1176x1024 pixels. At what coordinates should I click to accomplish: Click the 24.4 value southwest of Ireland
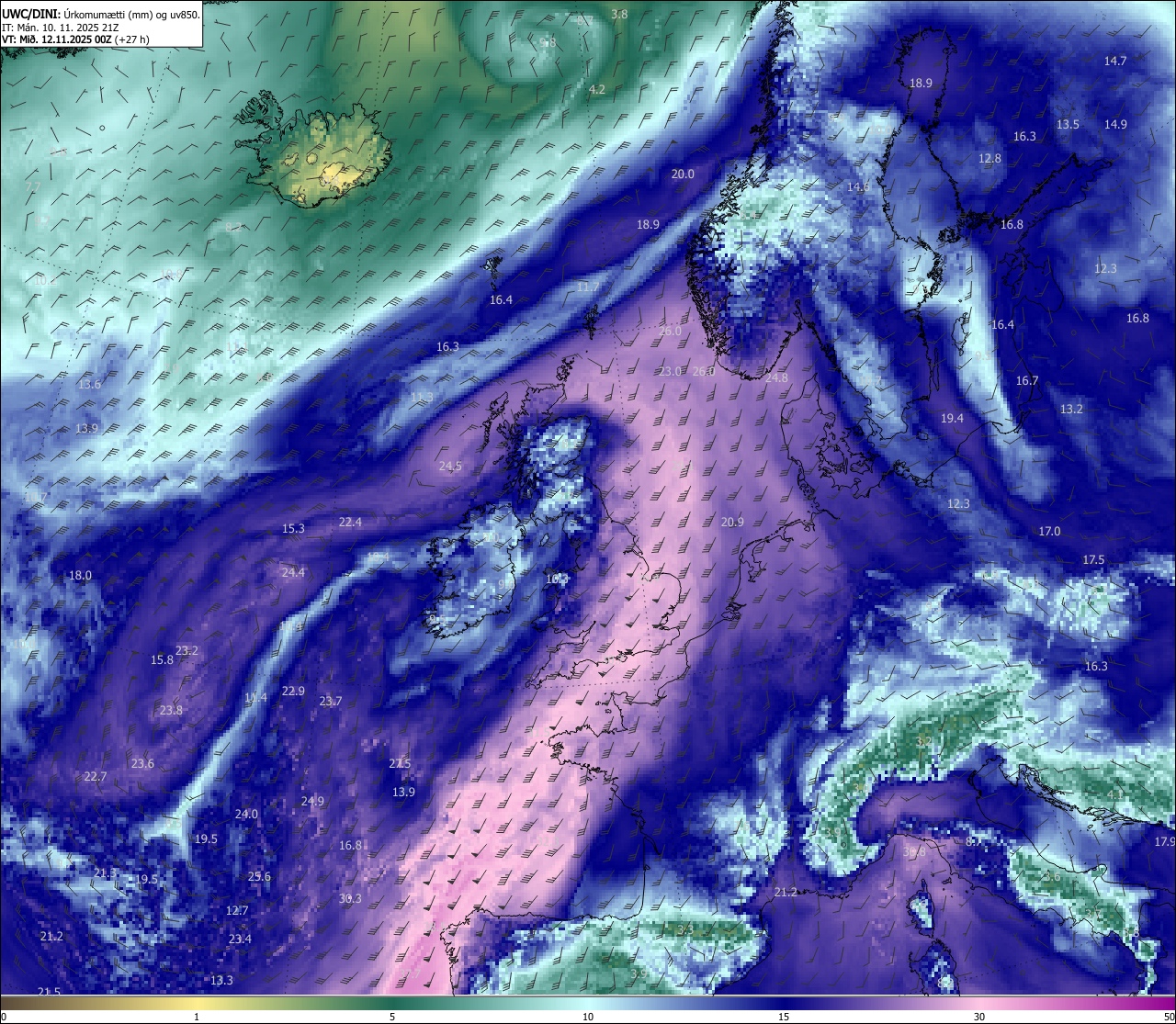point(293,572)
